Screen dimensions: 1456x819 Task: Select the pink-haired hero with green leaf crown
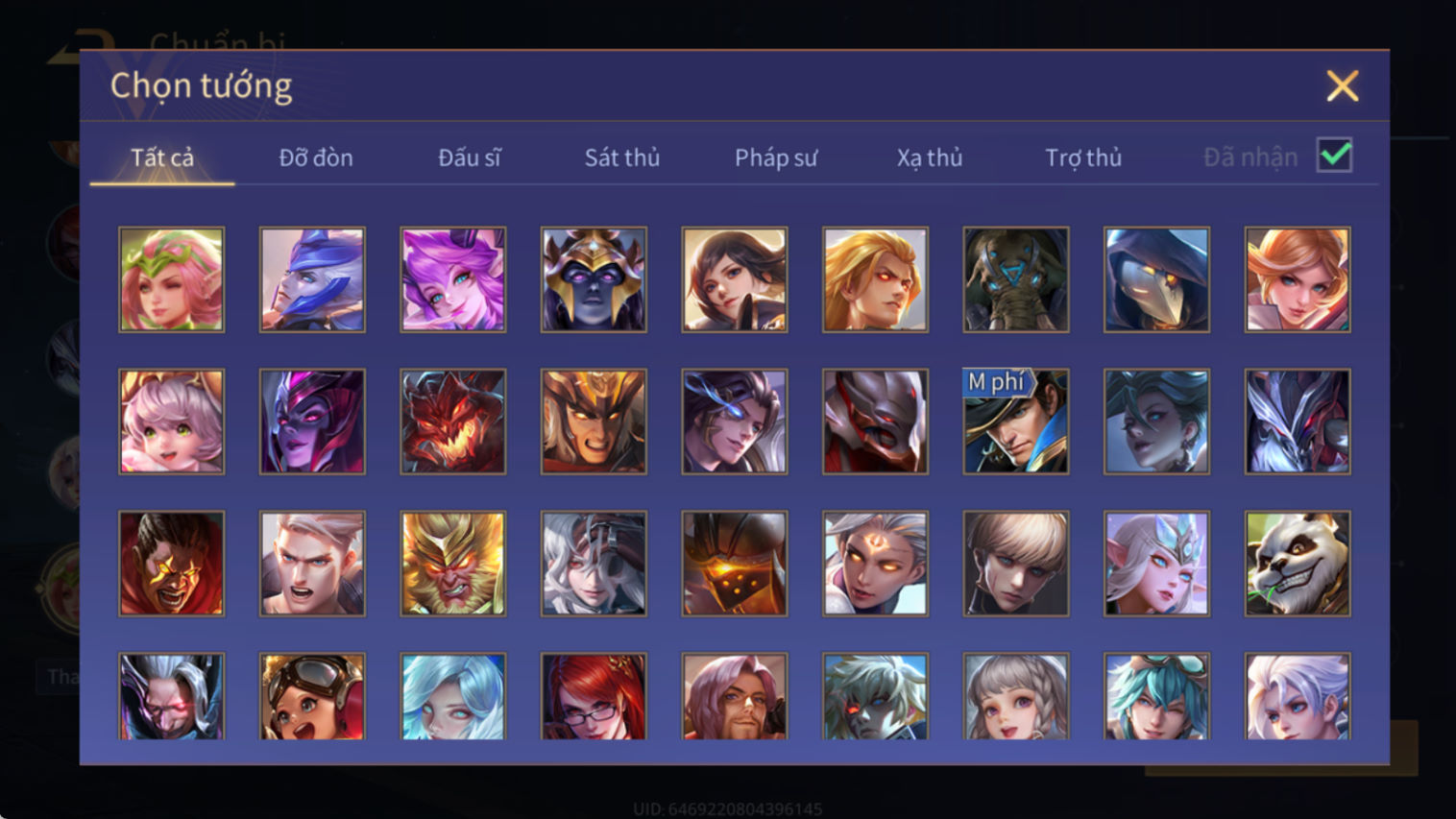[171, 279]
